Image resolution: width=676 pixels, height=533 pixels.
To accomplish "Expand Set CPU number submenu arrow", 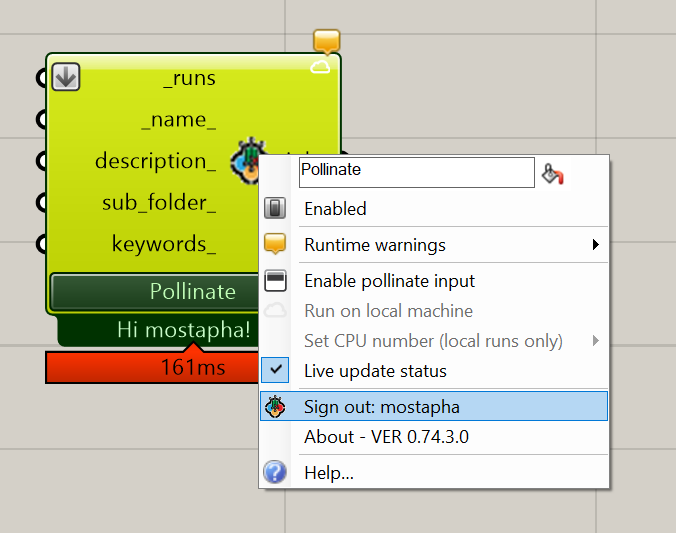I will point(595,341).
